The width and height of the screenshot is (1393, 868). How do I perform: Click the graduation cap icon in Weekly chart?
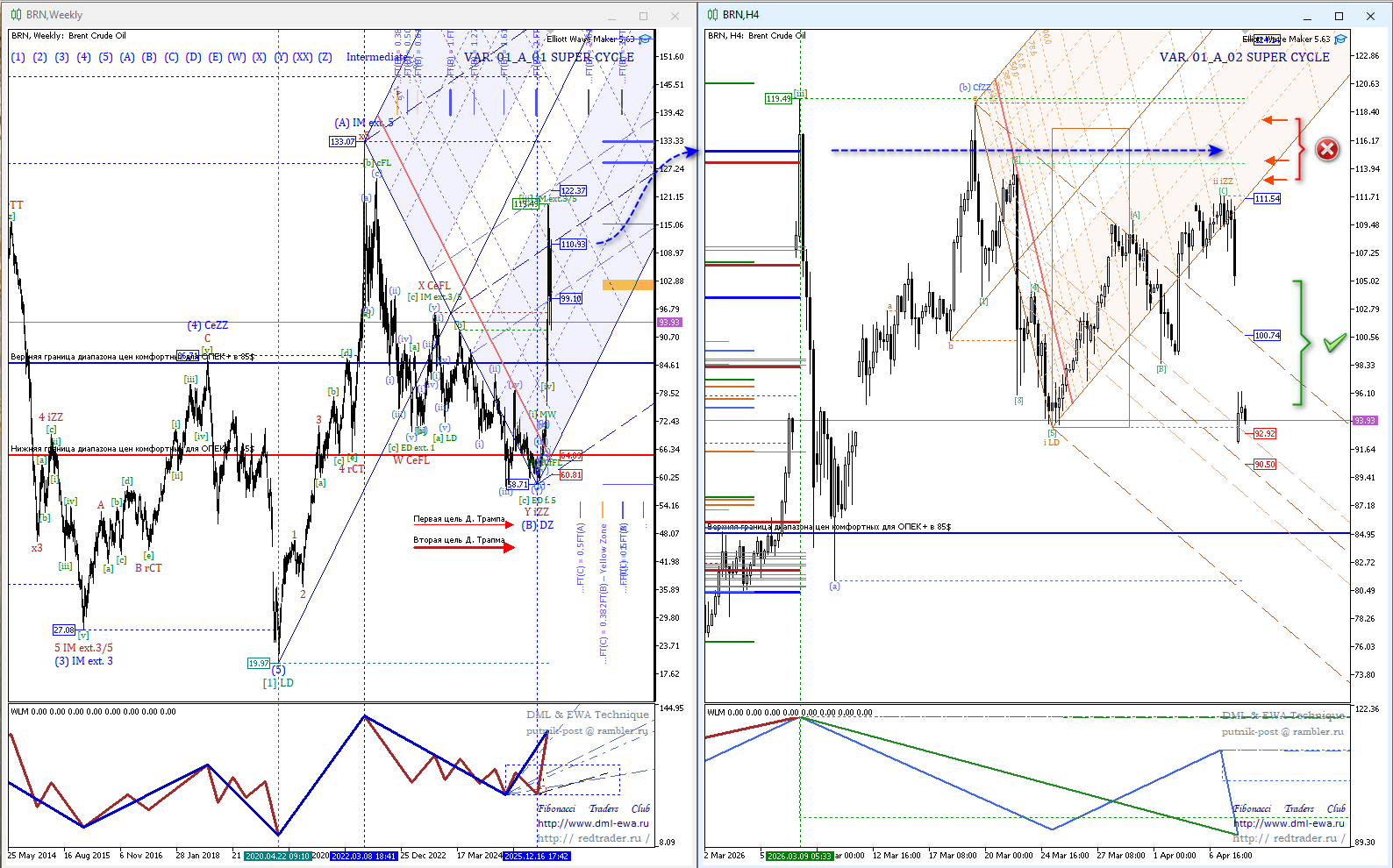(646, 39)
